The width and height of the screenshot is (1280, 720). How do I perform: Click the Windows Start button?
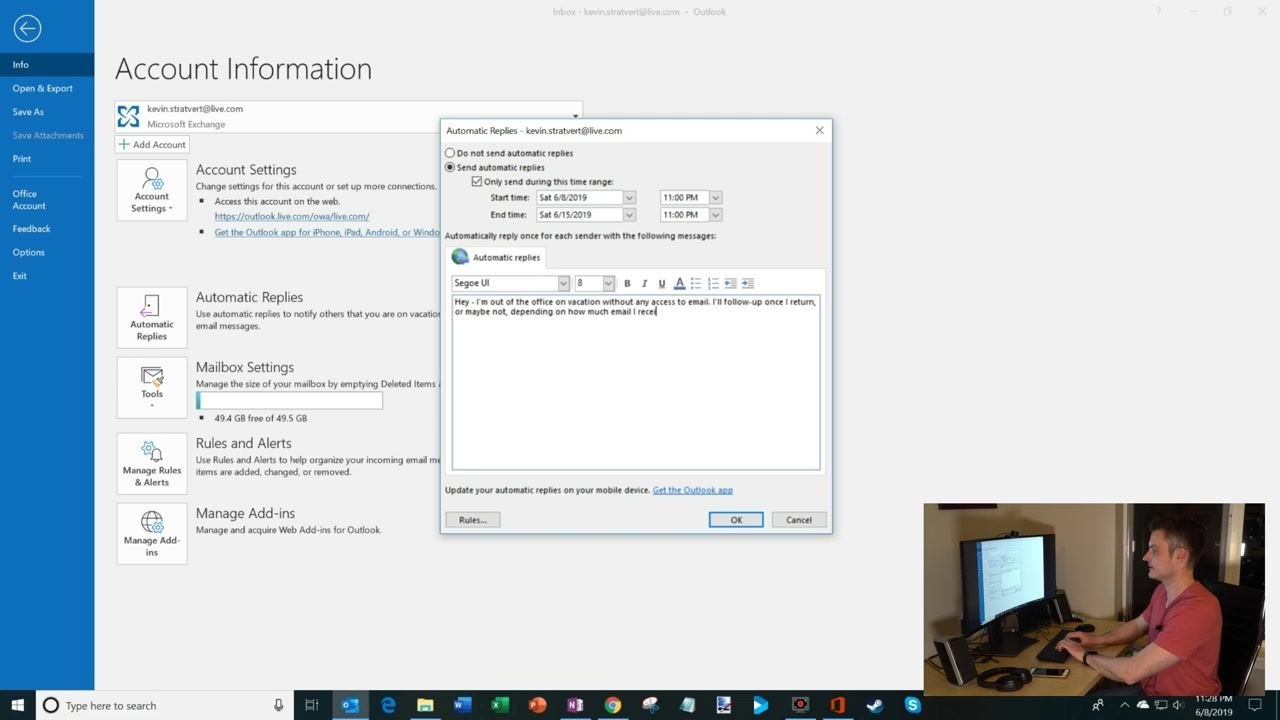[19, 705]
